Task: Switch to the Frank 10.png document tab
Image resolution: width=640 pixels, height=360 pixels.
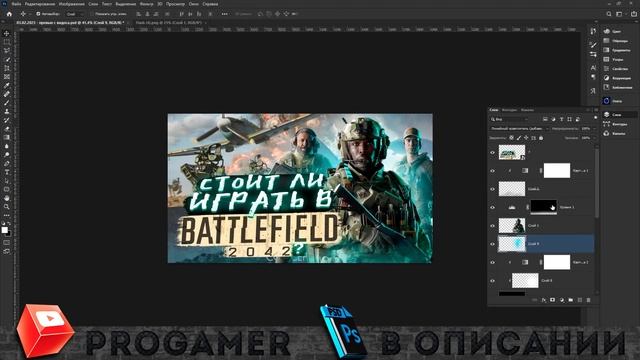Action: 169,23
